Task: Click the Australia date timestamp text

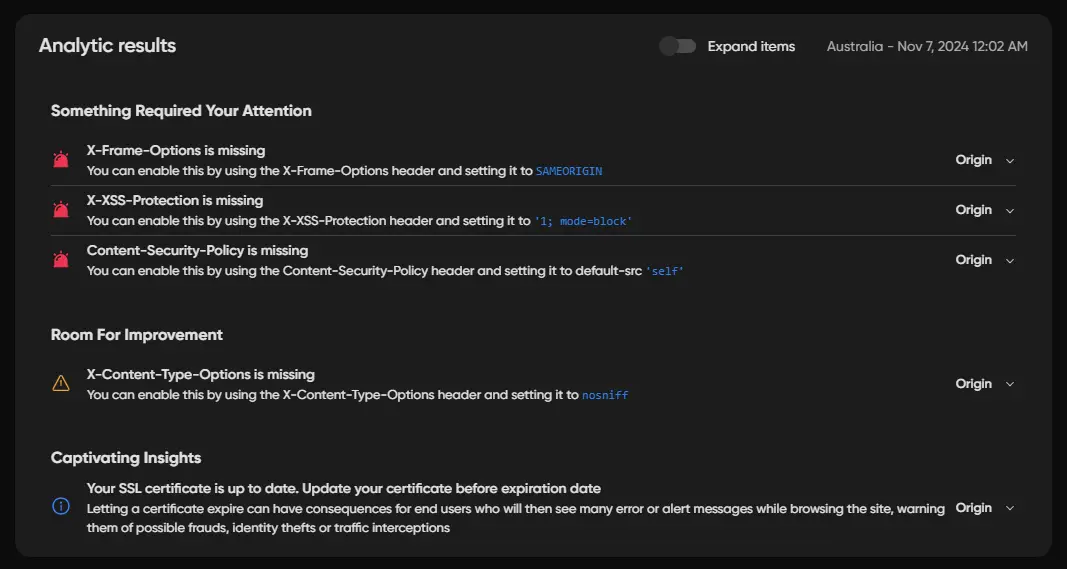Action: tap(927, 46)
